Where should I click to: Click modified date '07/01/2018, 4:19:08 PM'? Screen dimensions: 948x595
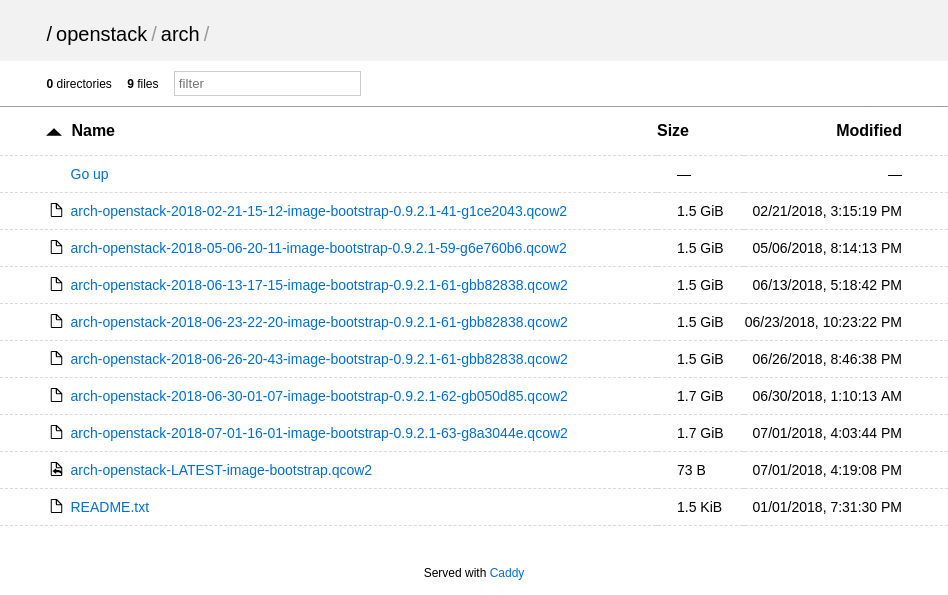click(x=827, y=470)
